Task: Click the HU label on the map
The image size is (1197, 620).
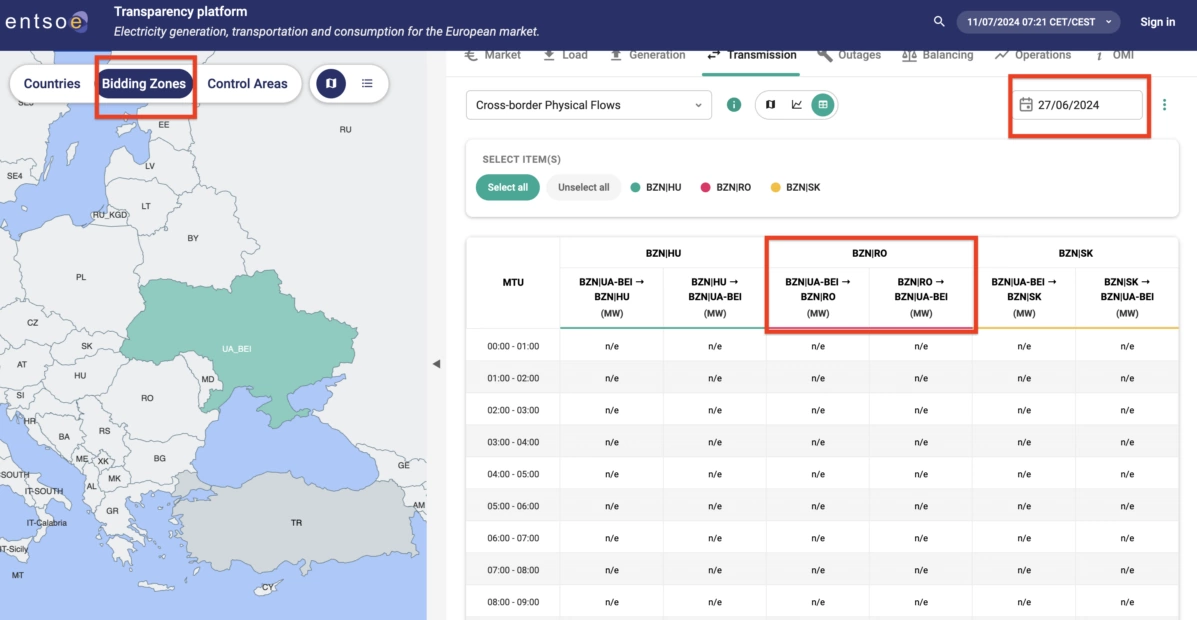Action: pos(80,375)
